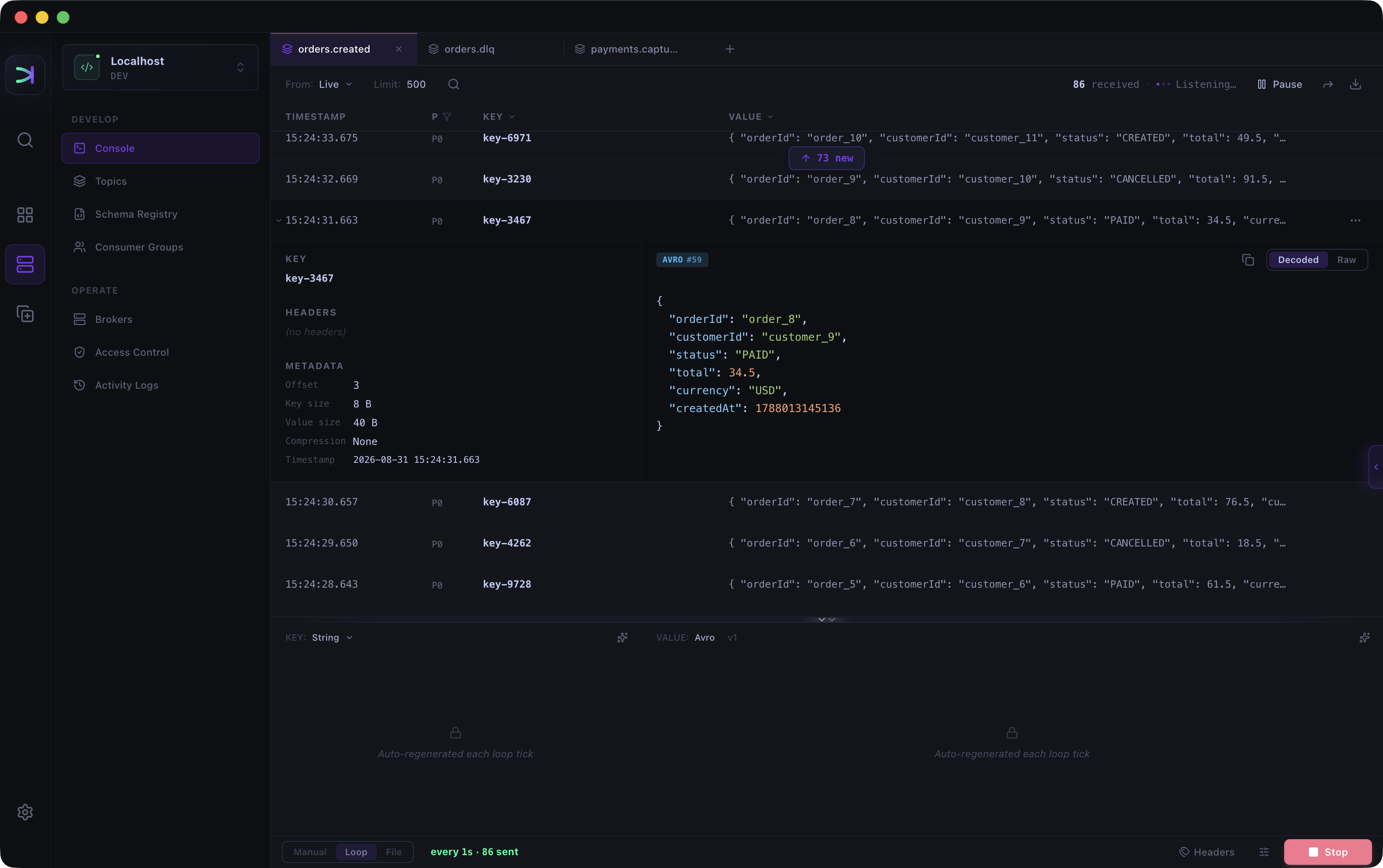Open the KEY column format dropdown
The height and width of the screenshot is (868, 1383).
(499, 117)
